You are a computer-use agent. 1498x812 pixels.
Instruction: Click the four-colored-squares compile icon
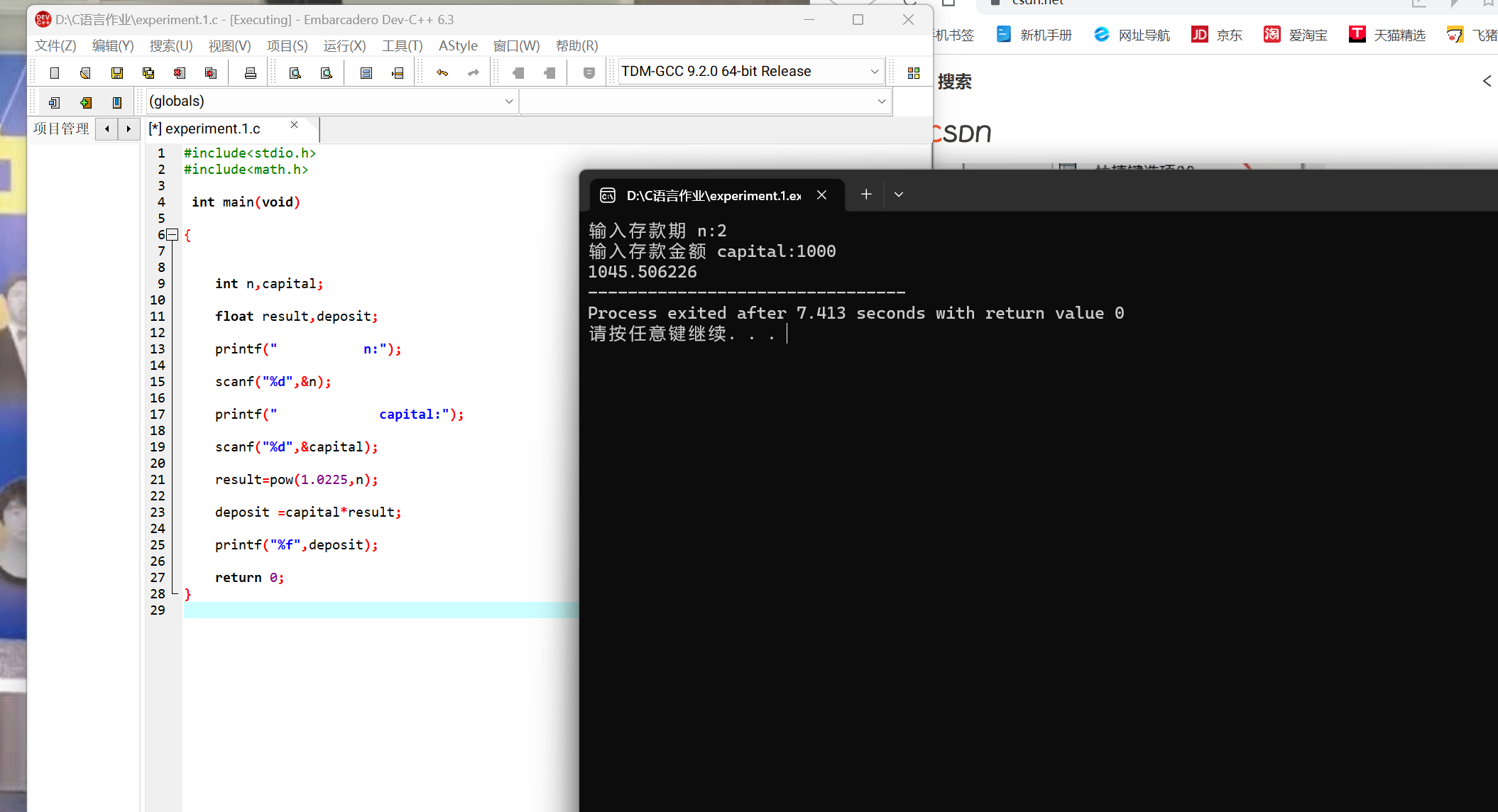[914, 73]
